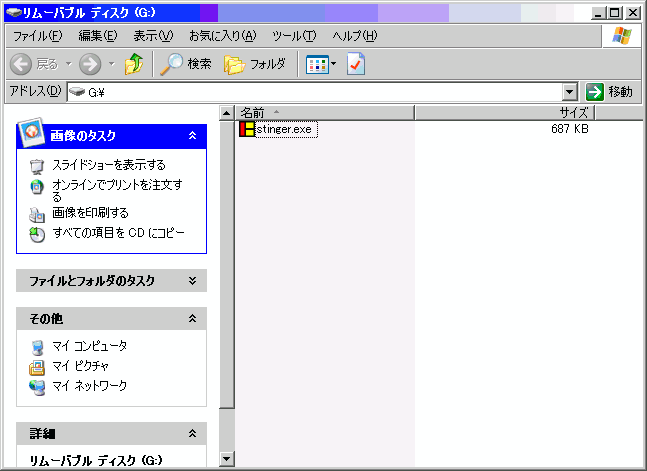This screenshot has height=471, width=647.
Task: Click the Forward arrow button
Action: pos(90,64)
